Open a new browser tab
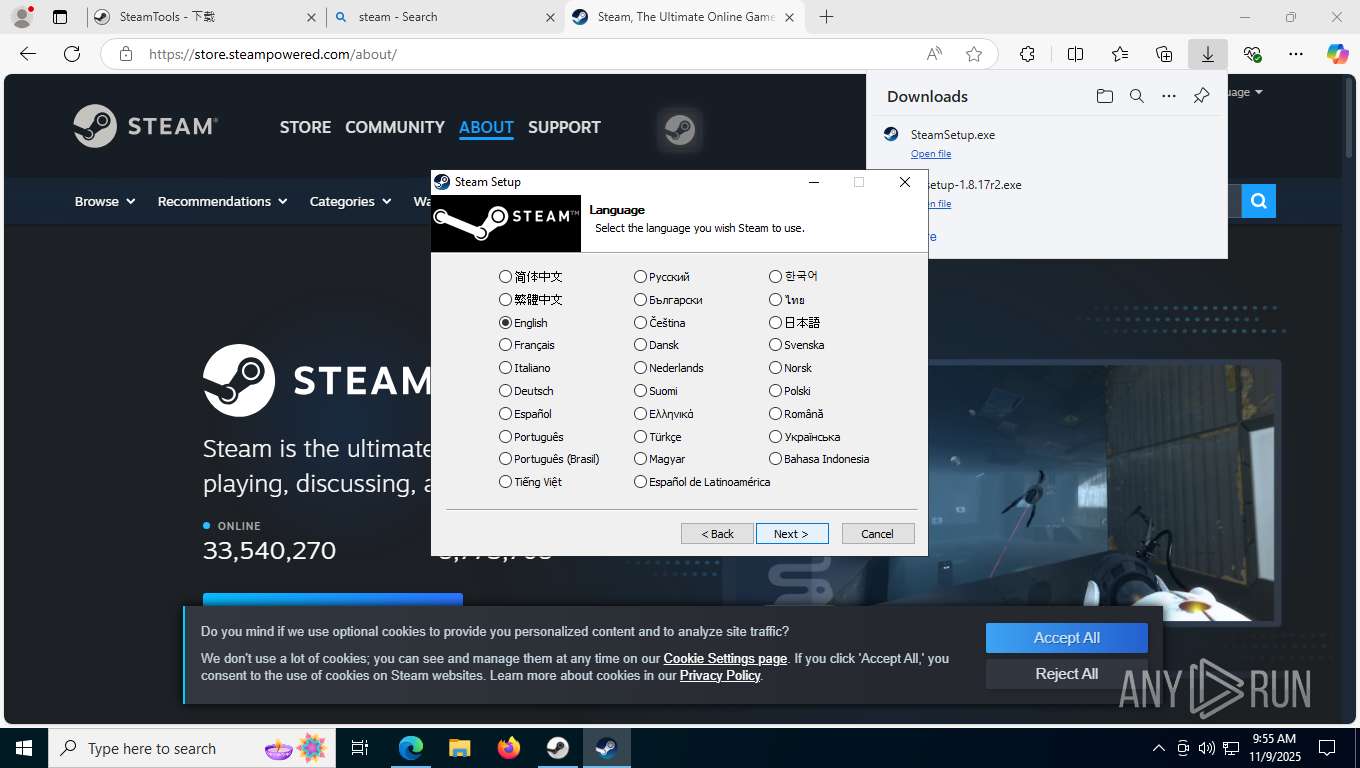The image size is (1360, 768). pyautogui.click(x=826, y=17)
